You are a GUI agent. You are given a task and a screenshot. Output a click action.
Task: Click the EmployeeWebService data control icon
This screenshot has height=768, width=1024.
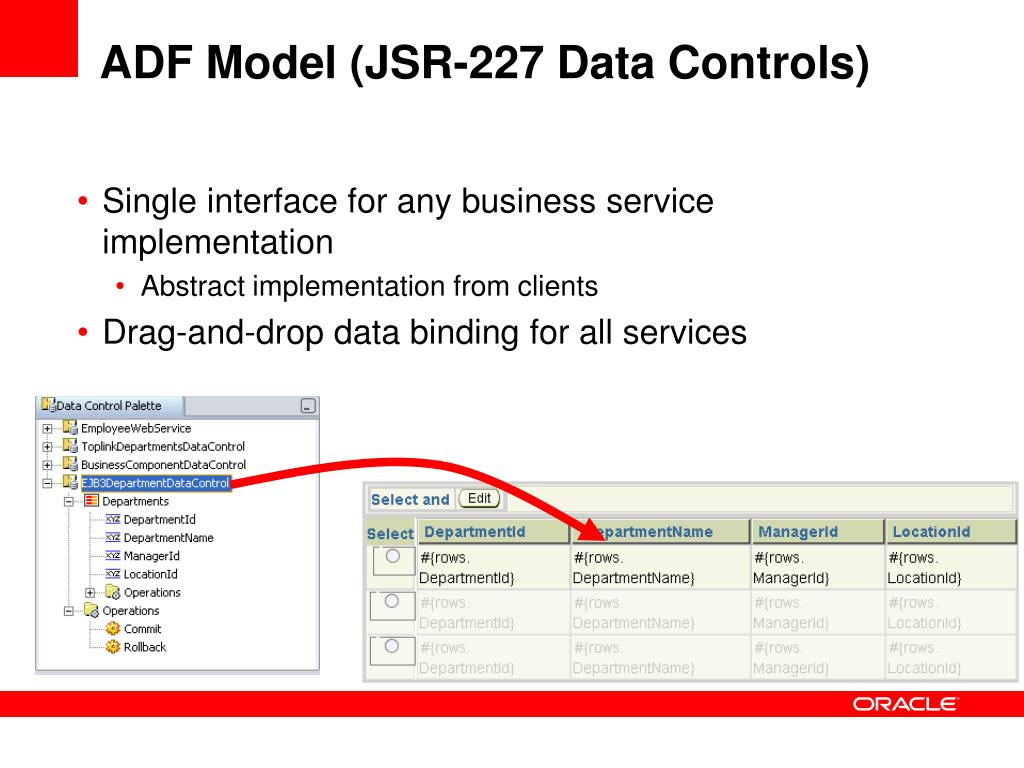coord(70,428)
